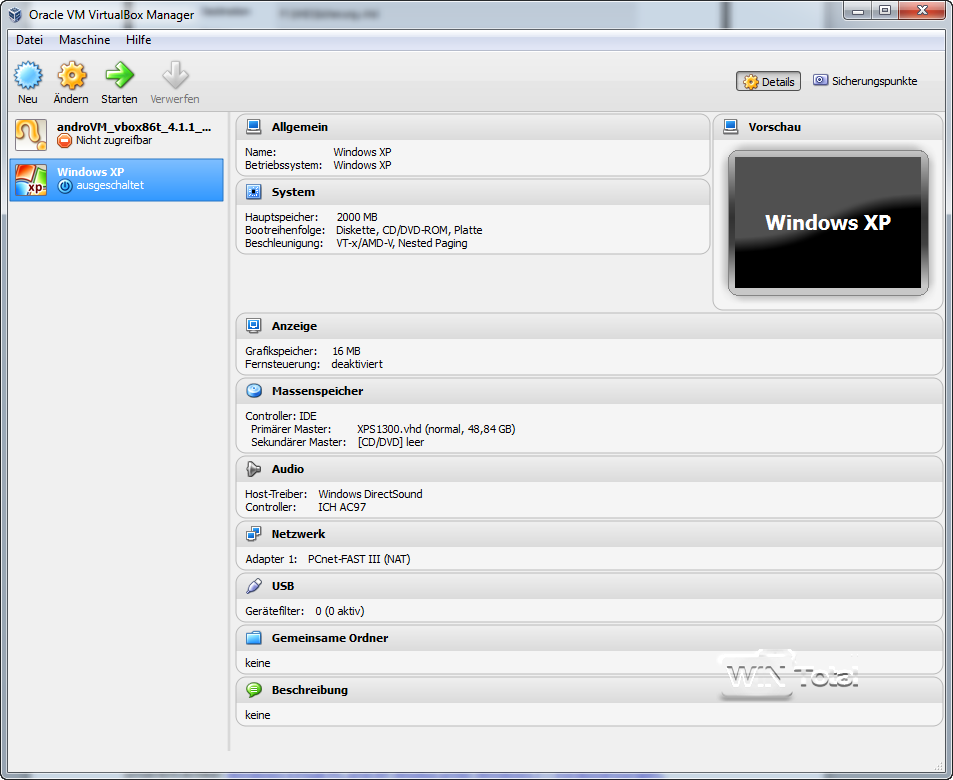Click the 'ausgeschaltet' power status icon

pos(64,186)
